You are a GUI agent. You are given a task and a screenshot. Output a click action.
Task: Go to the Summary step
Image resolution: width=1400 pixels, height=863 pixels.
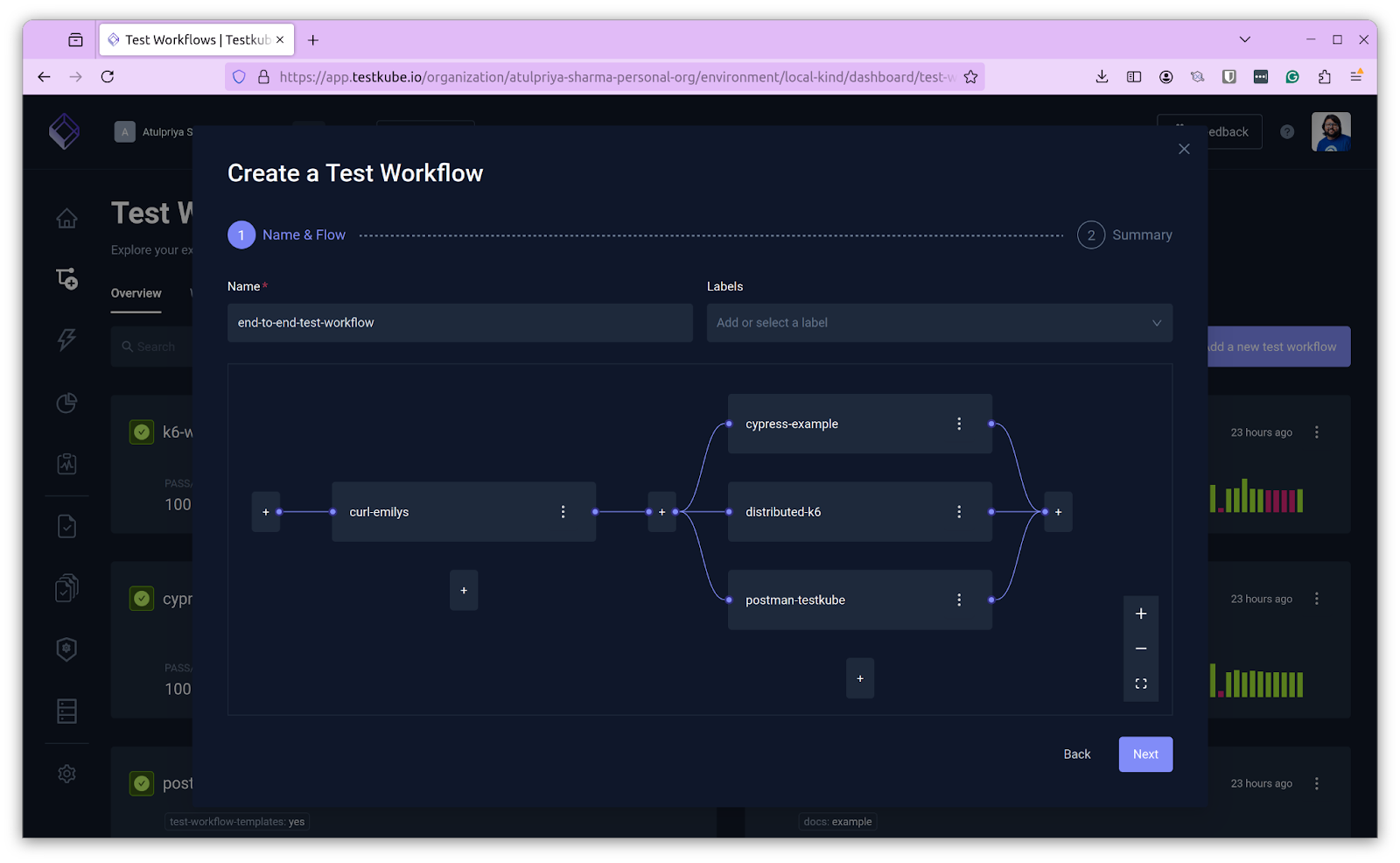1125,235
